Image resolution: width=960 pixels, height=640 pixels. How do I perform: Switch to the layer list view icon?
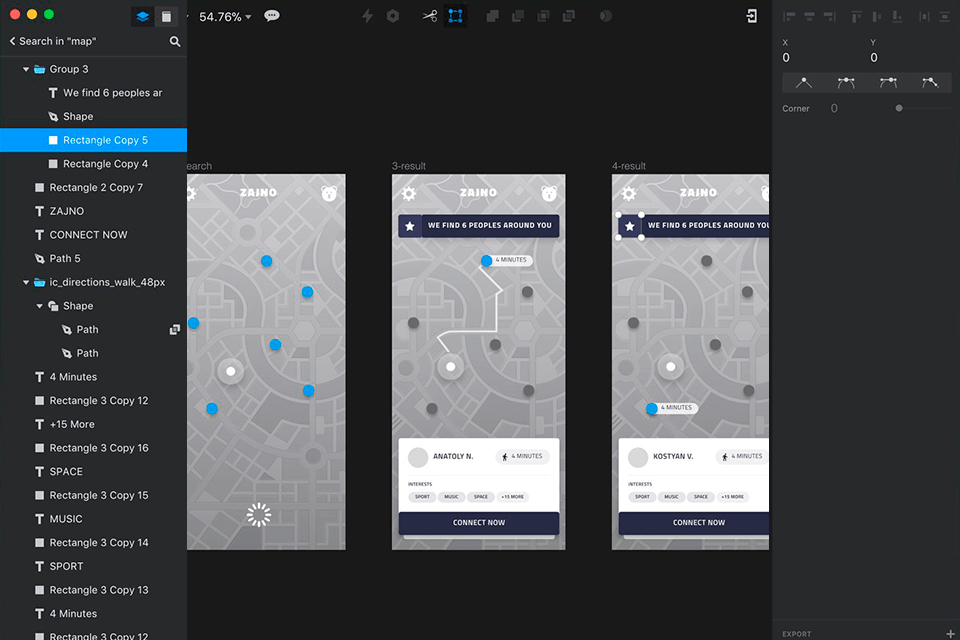click(143, 17)
